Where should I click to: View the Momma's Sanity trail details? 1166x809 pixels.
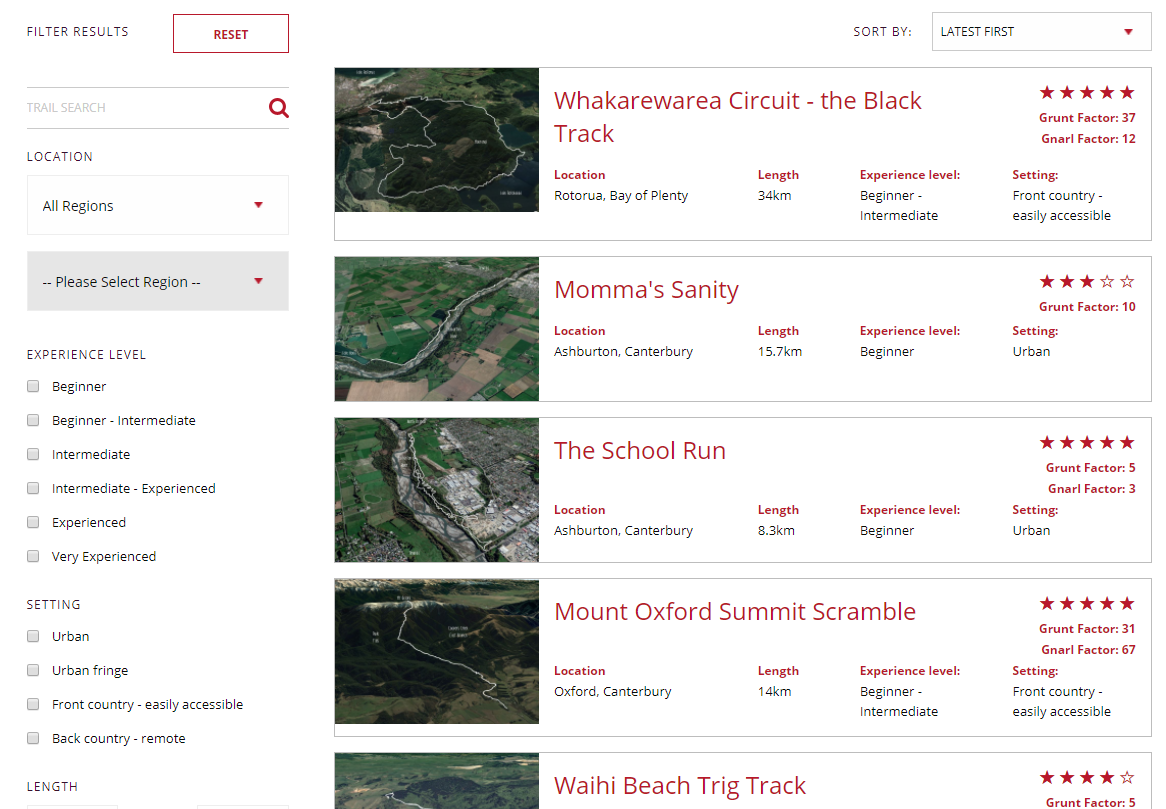click(x=646, y=289)
